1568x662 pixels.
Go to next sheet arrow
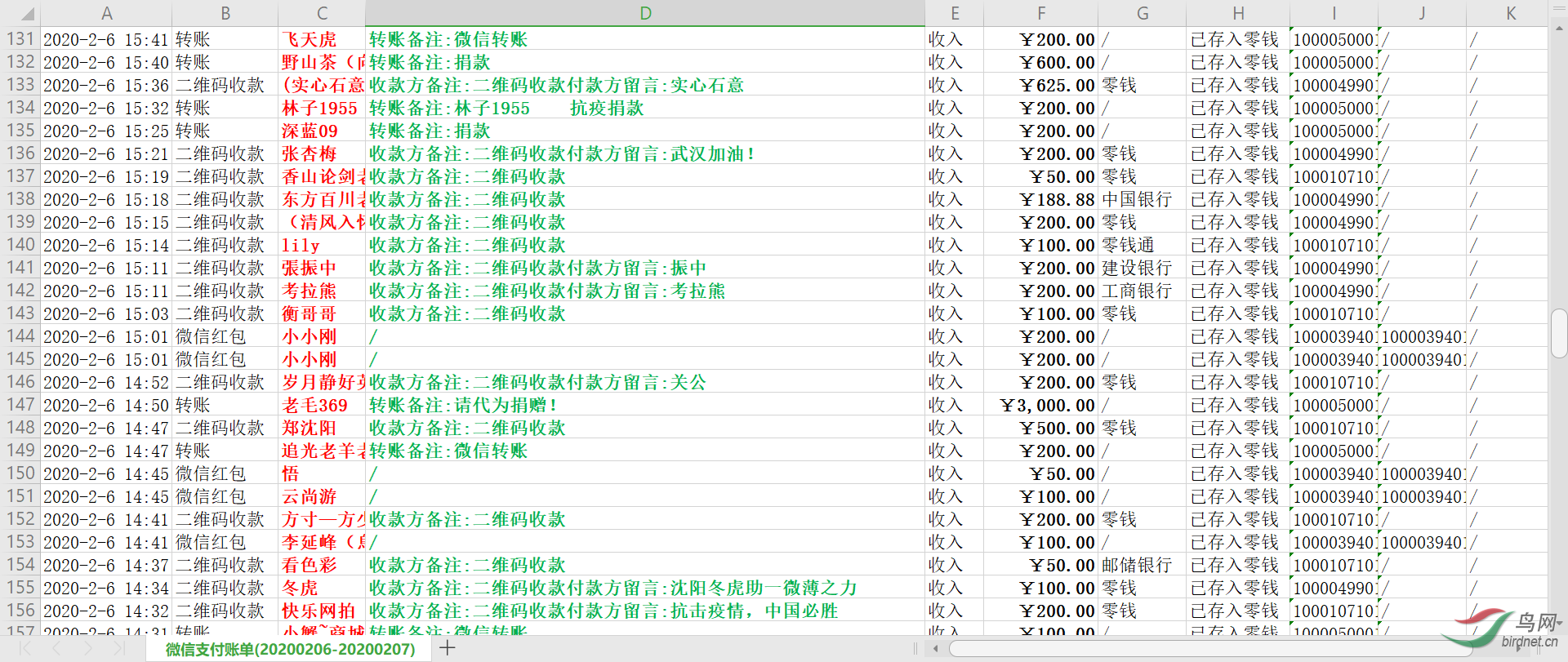coord(88,648)
